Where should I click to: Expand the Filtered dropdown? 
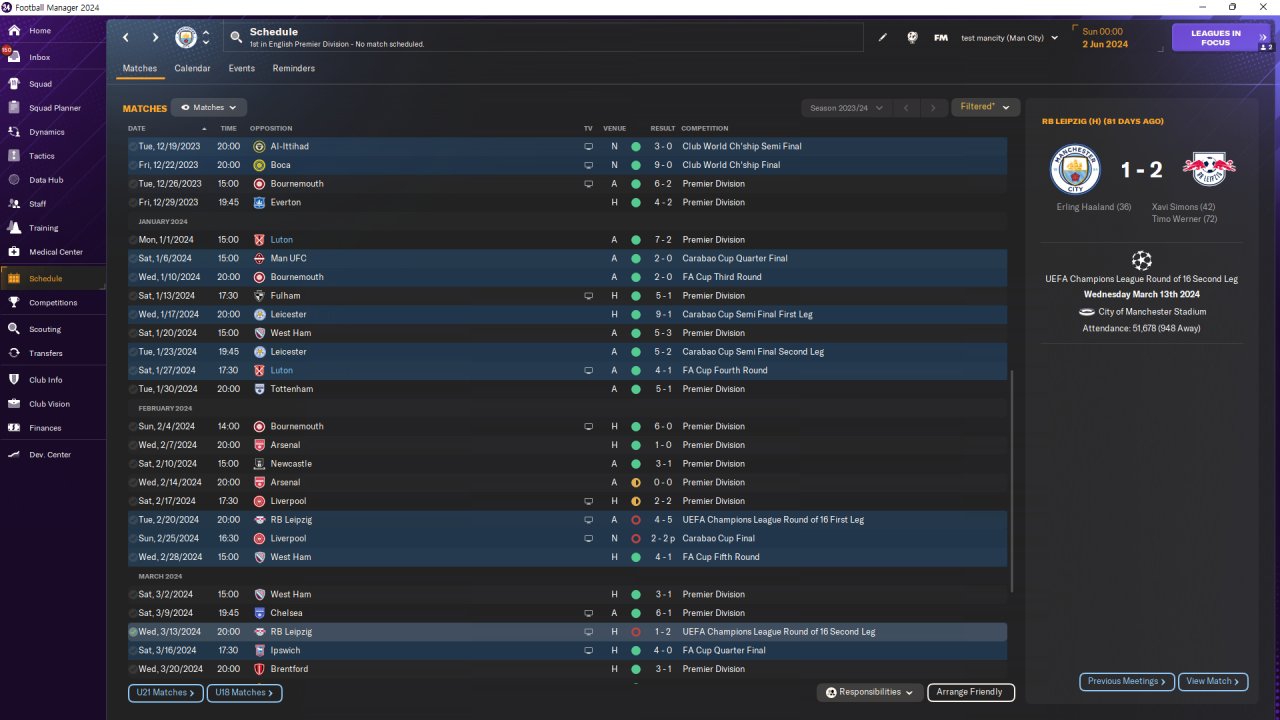tap(985, 107)
